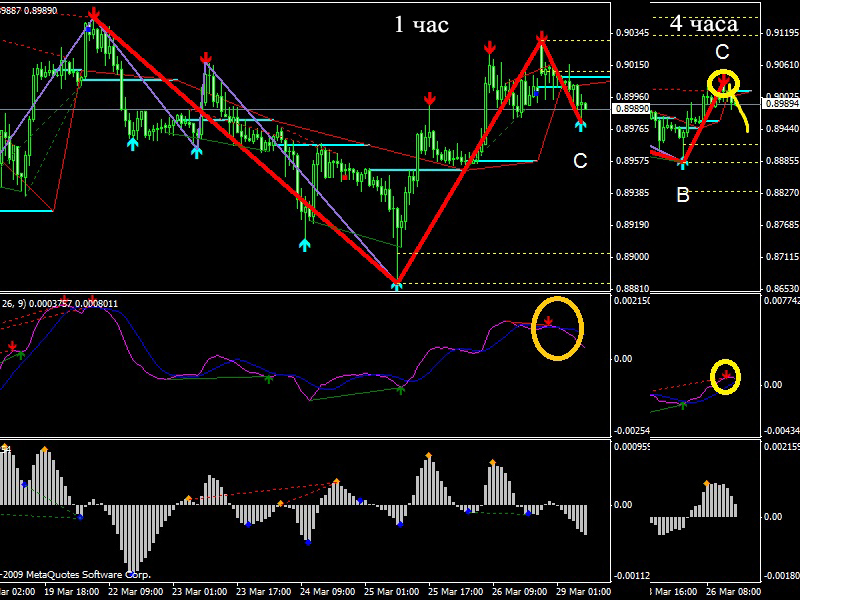Click the 25 Mar 01:00 time label

(x=391, y=592)
